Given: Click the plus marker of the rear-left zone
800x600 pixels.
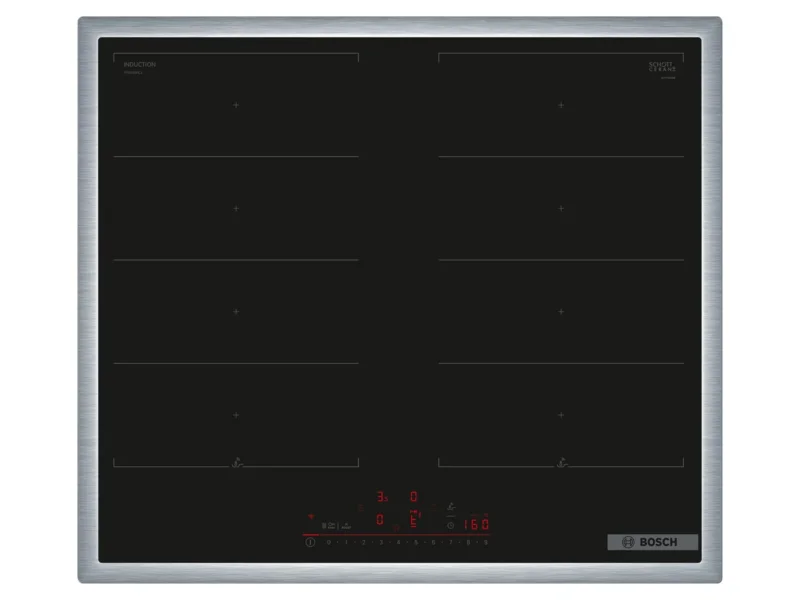Looking at the screenshot, I should [236, 105].
